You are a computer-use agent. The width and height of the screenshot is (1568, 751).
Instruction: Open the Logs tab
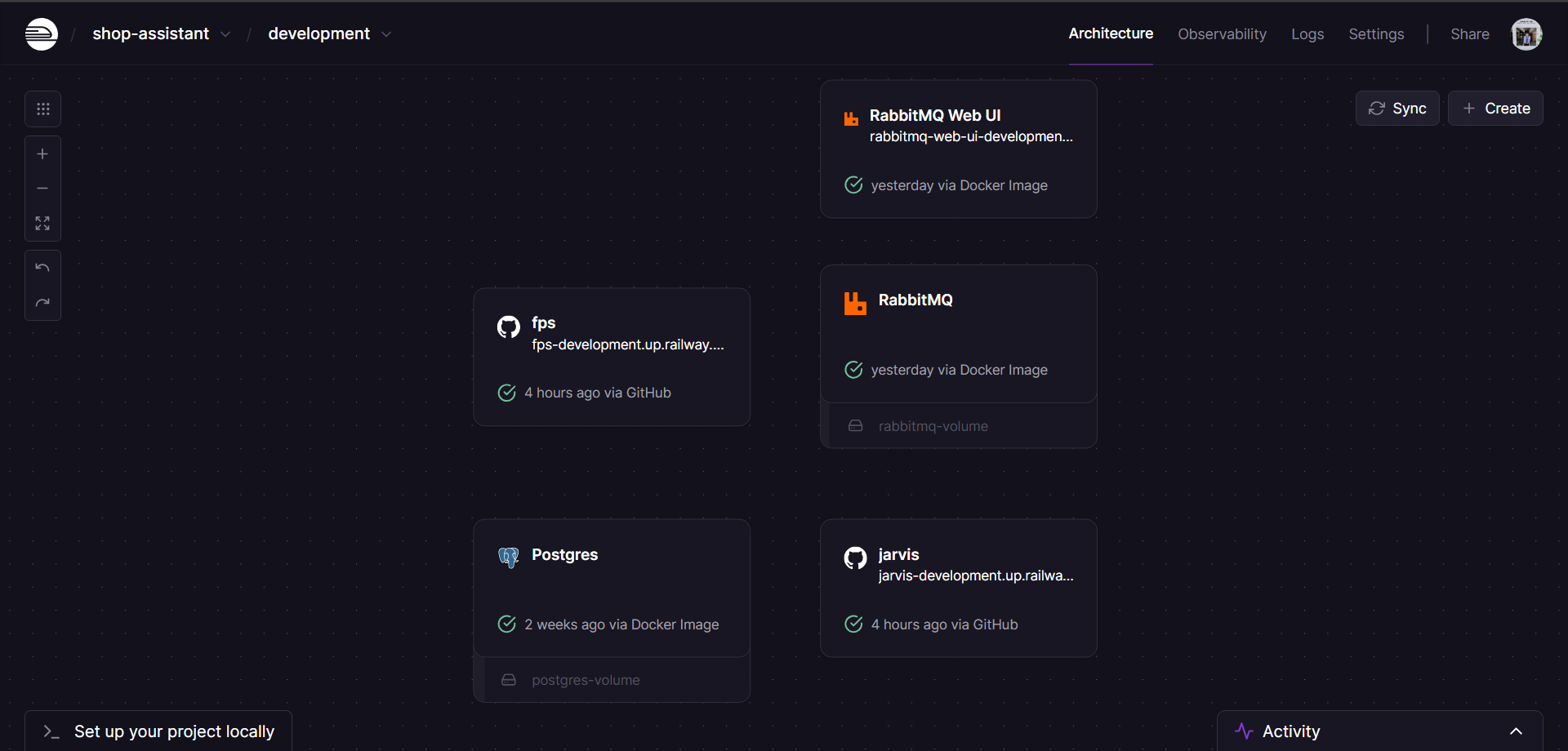tap(1307, 34)
